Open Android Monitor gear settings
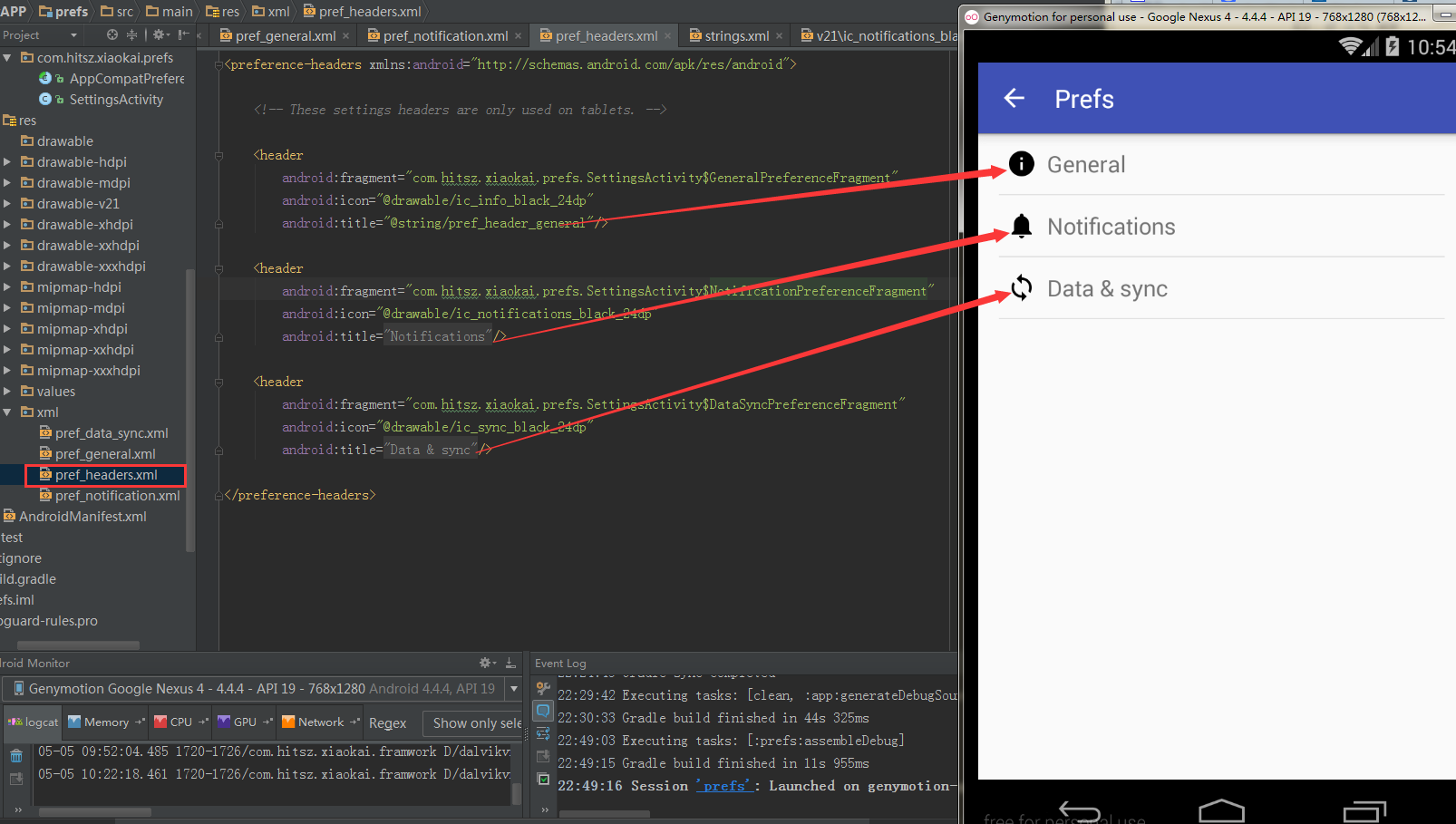Image resolution: width=1456 pixels, height=824 pixels. coord(487,663)
